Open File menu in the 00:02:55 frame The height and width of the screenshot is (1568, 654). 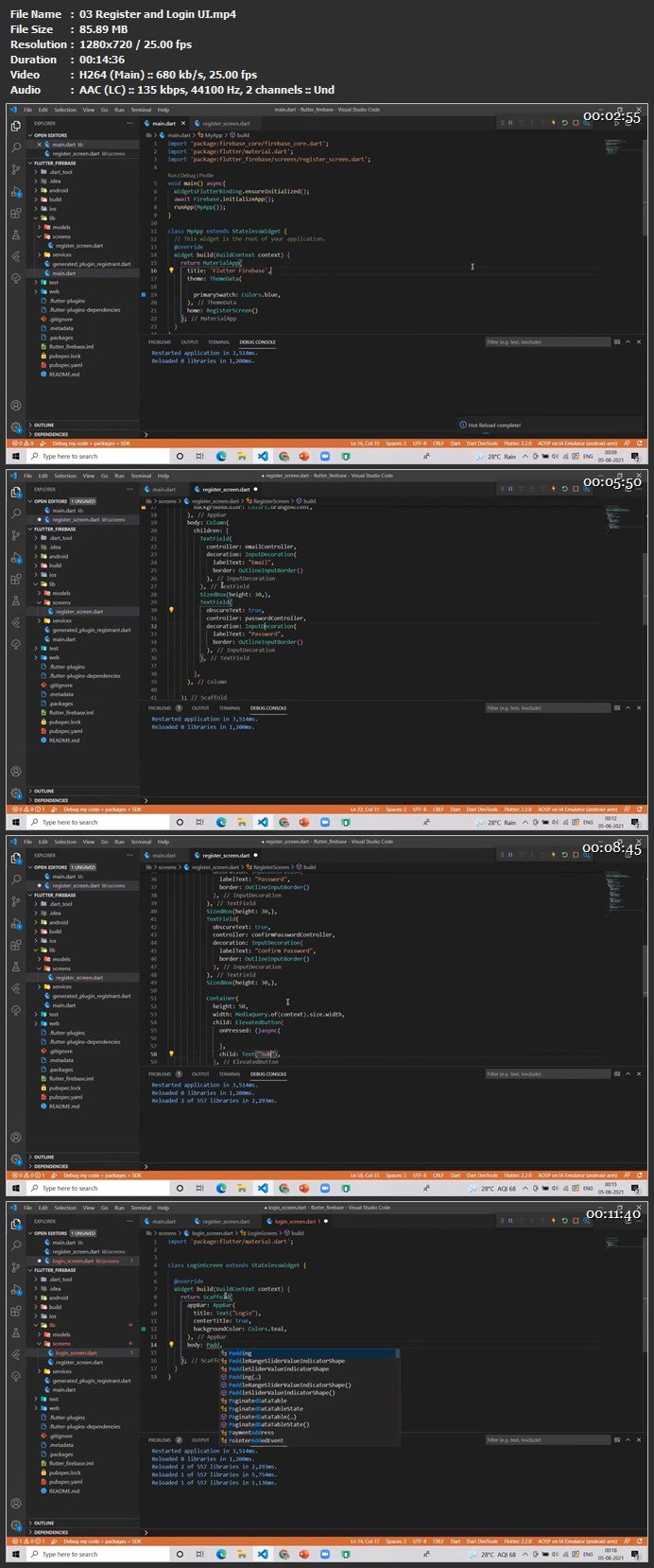pyautogui.click(x=28, y=110)
